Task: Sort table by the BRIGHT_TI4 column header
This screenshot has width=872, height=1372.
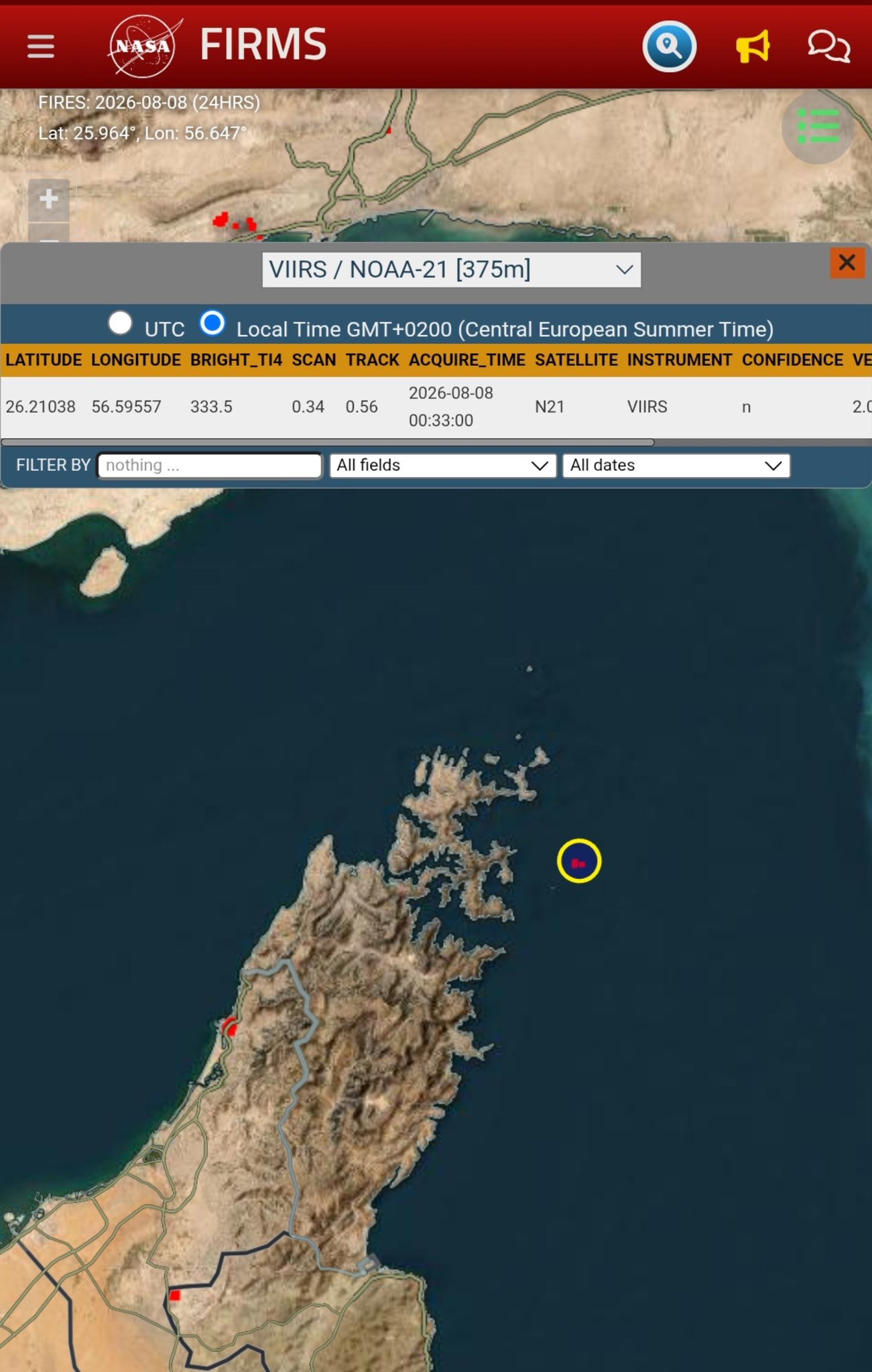Action: (236, 360)
